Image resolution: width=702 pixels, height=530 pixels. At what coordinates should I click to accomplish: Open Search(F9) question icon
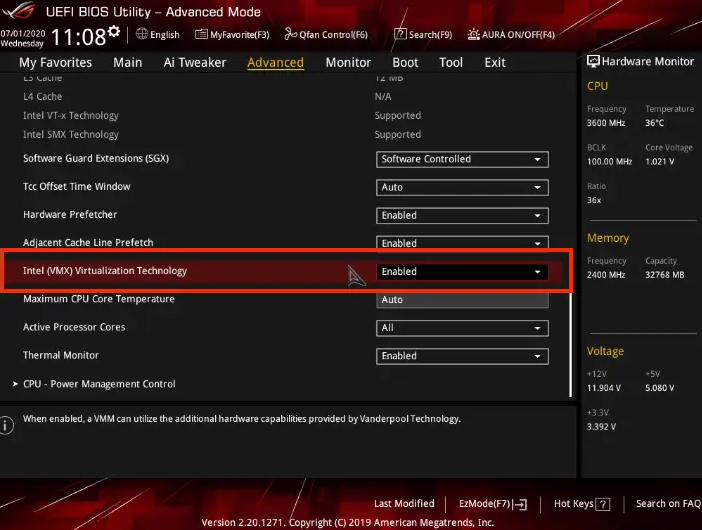click(x=400, y=34)
